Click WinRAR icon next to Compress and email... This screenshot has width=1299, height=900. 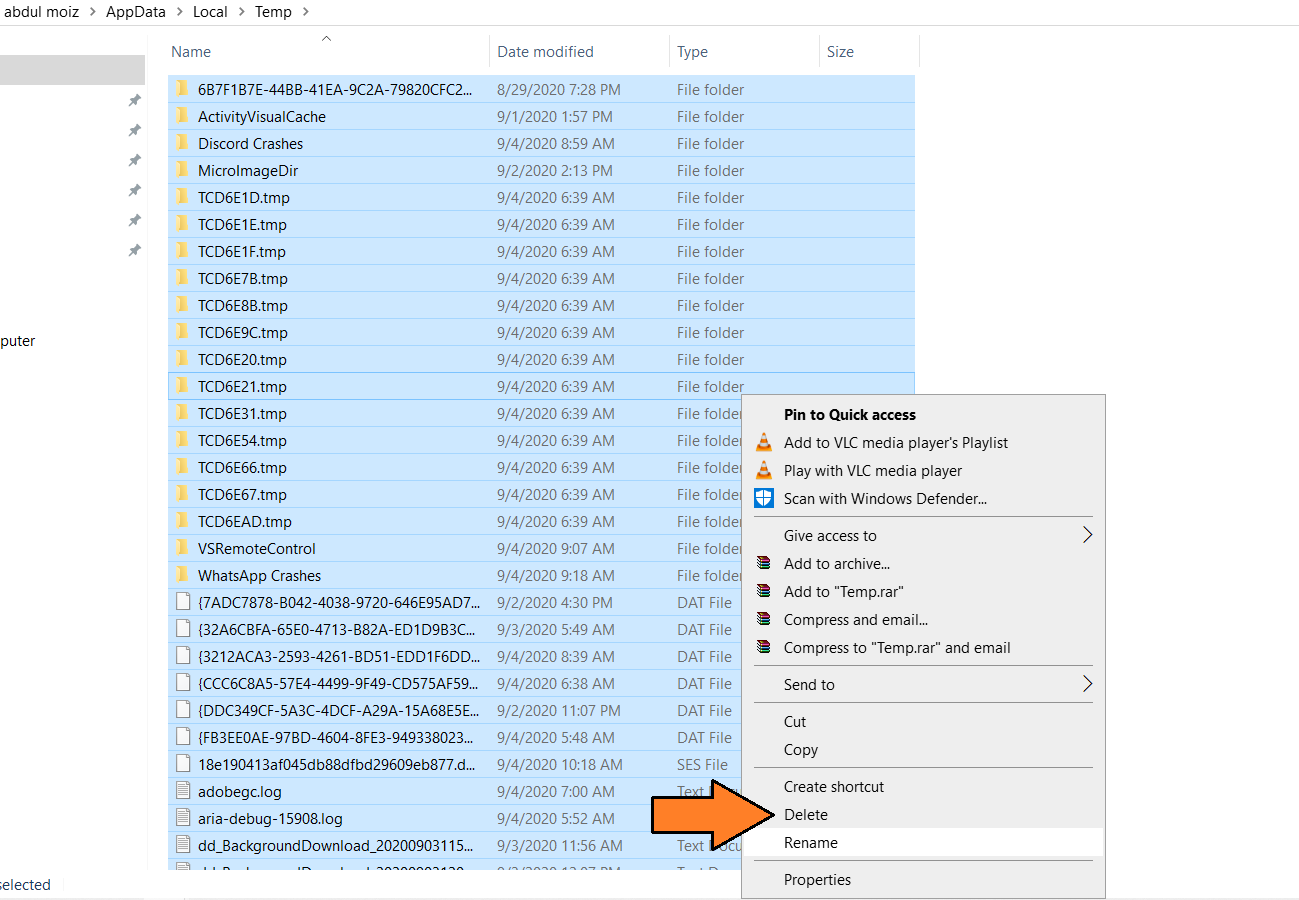point(764,620)
